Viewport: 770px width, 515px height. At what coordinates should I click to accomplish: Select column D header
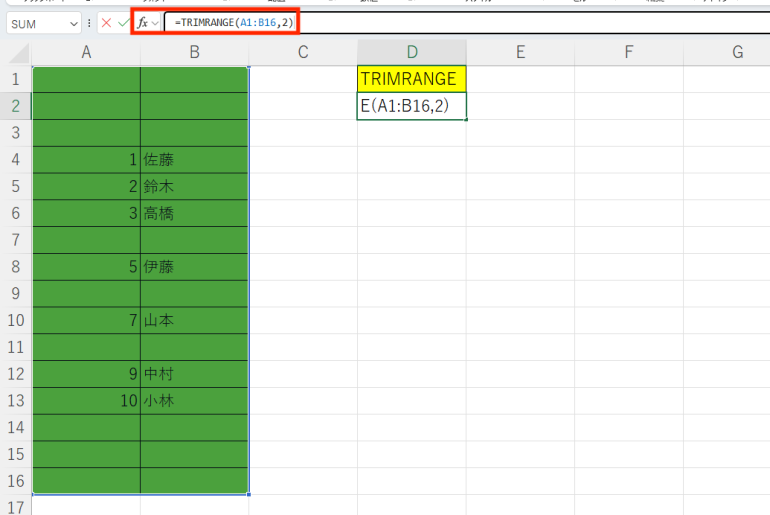(x=411, y=53)
